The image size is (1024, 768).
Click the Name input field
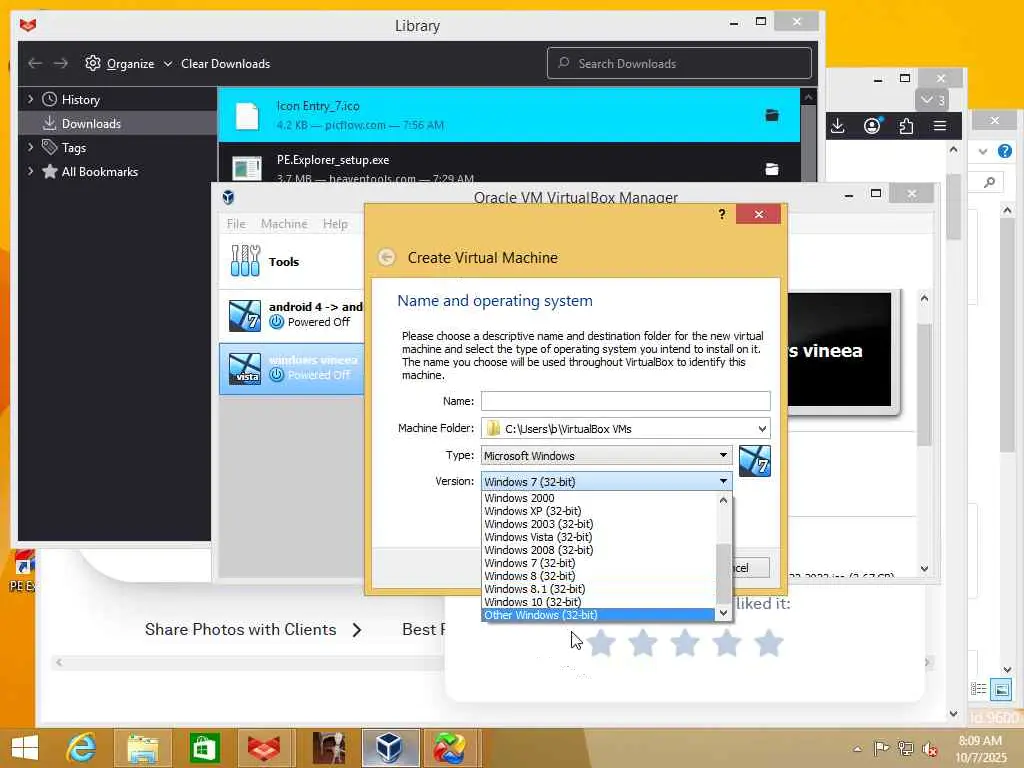coord(626,401)
